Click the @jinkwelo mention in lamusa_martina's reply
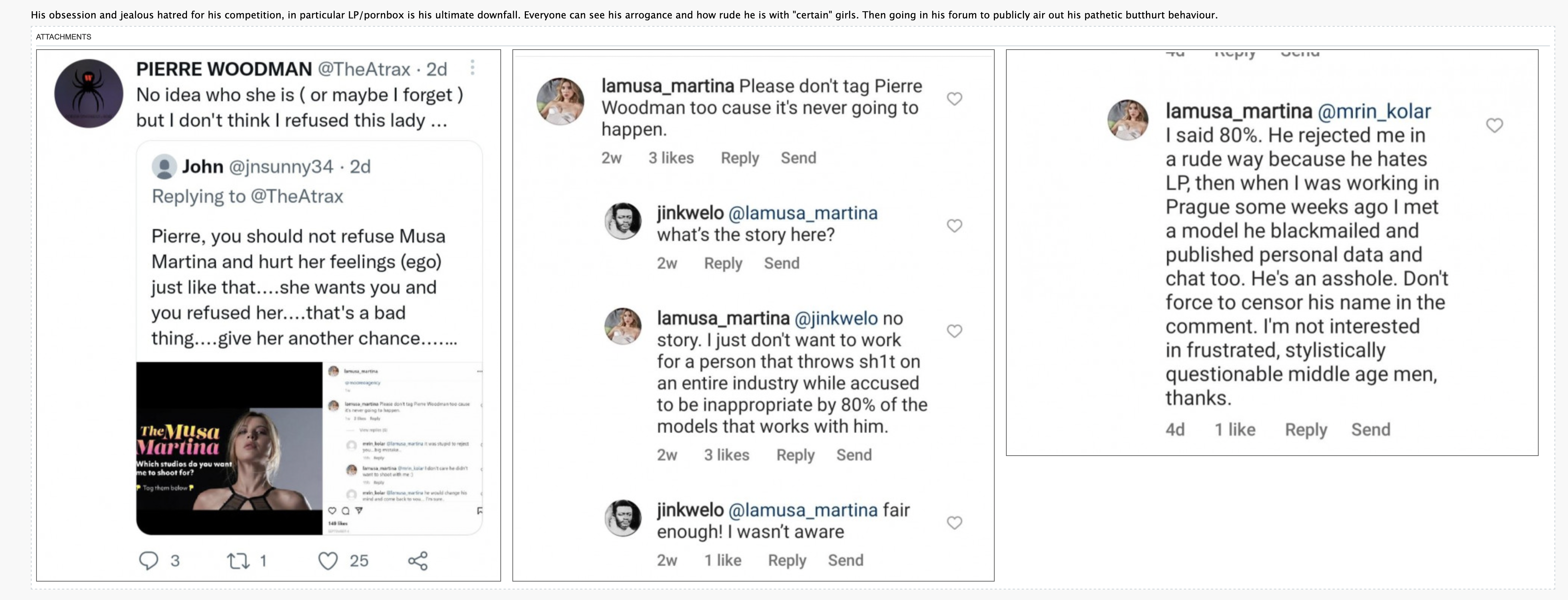 click(x=836, y=318)
